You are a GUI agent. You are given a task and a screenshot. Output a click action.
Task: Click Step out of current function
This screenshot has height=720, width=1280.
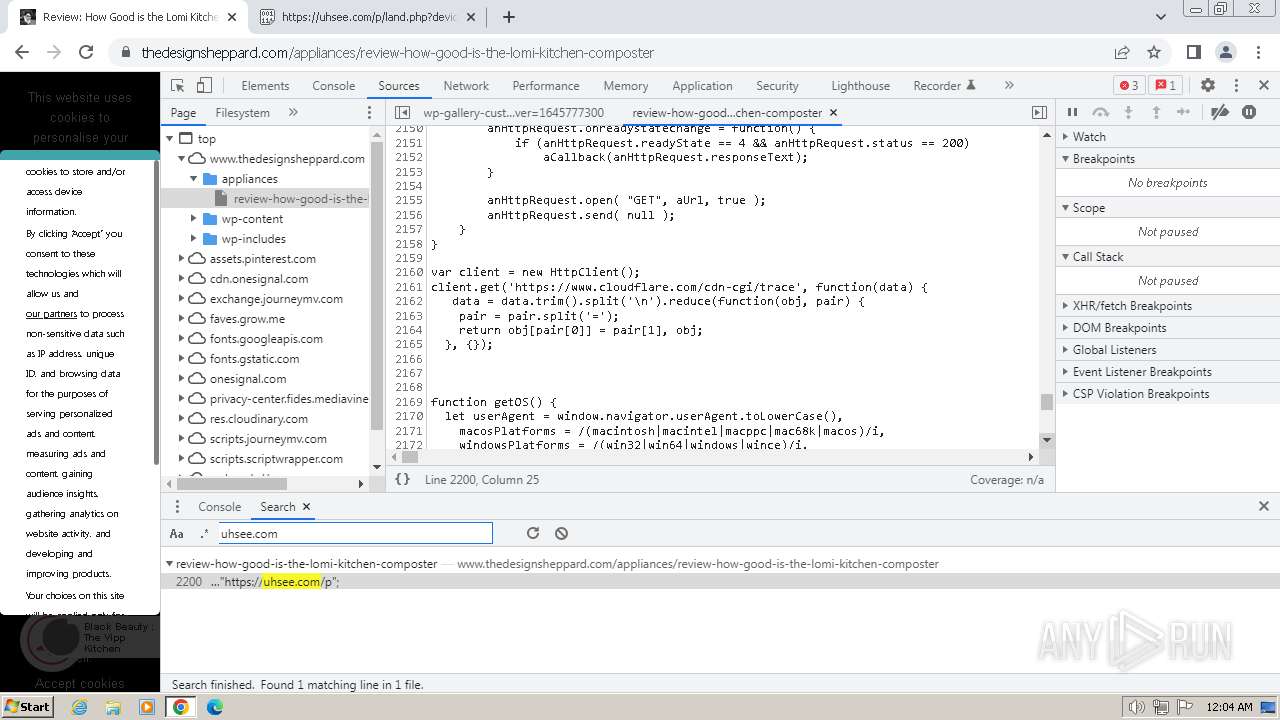click(x=1156, y=112)
